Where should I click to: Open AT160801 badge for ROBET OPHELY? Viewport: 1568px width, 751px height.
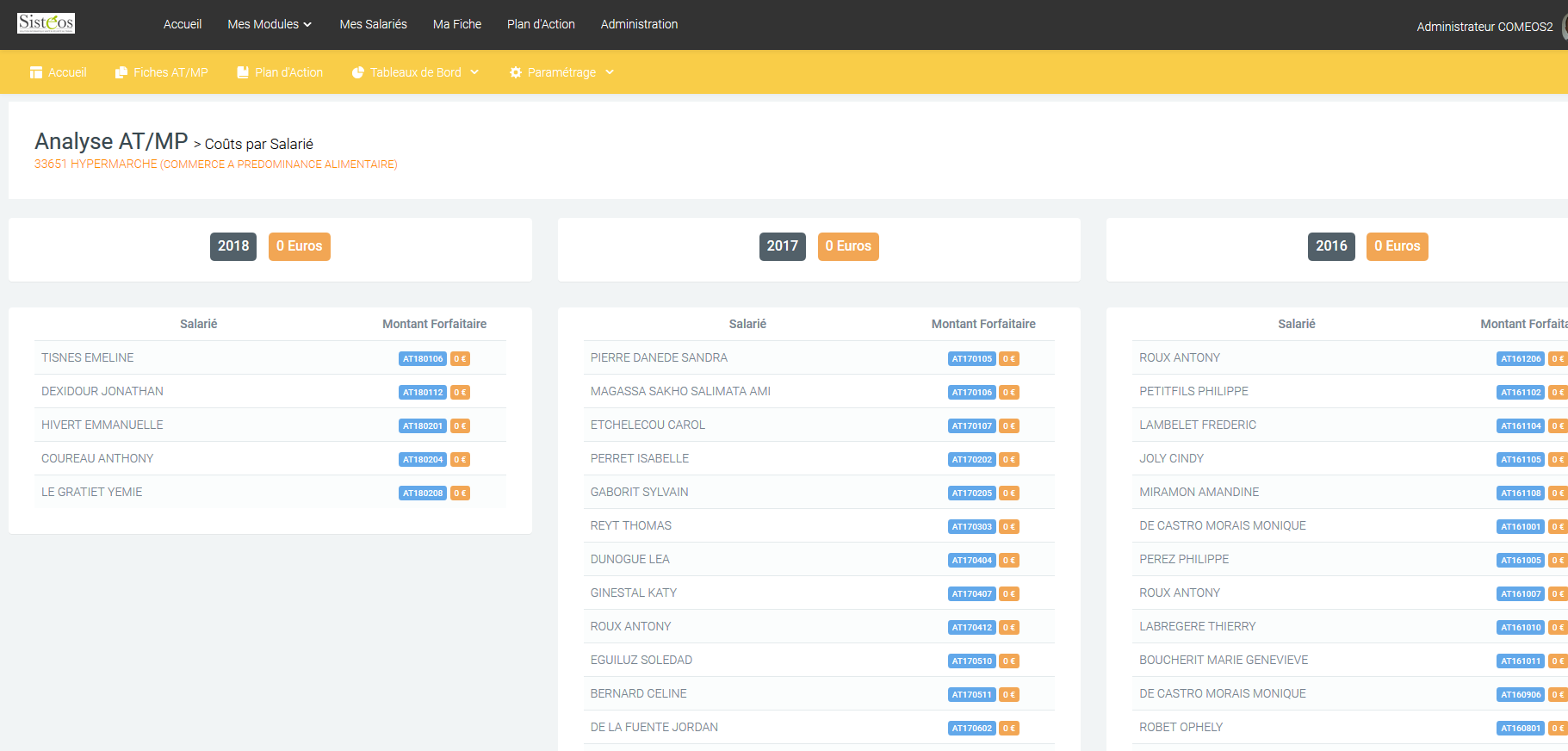1521,729
